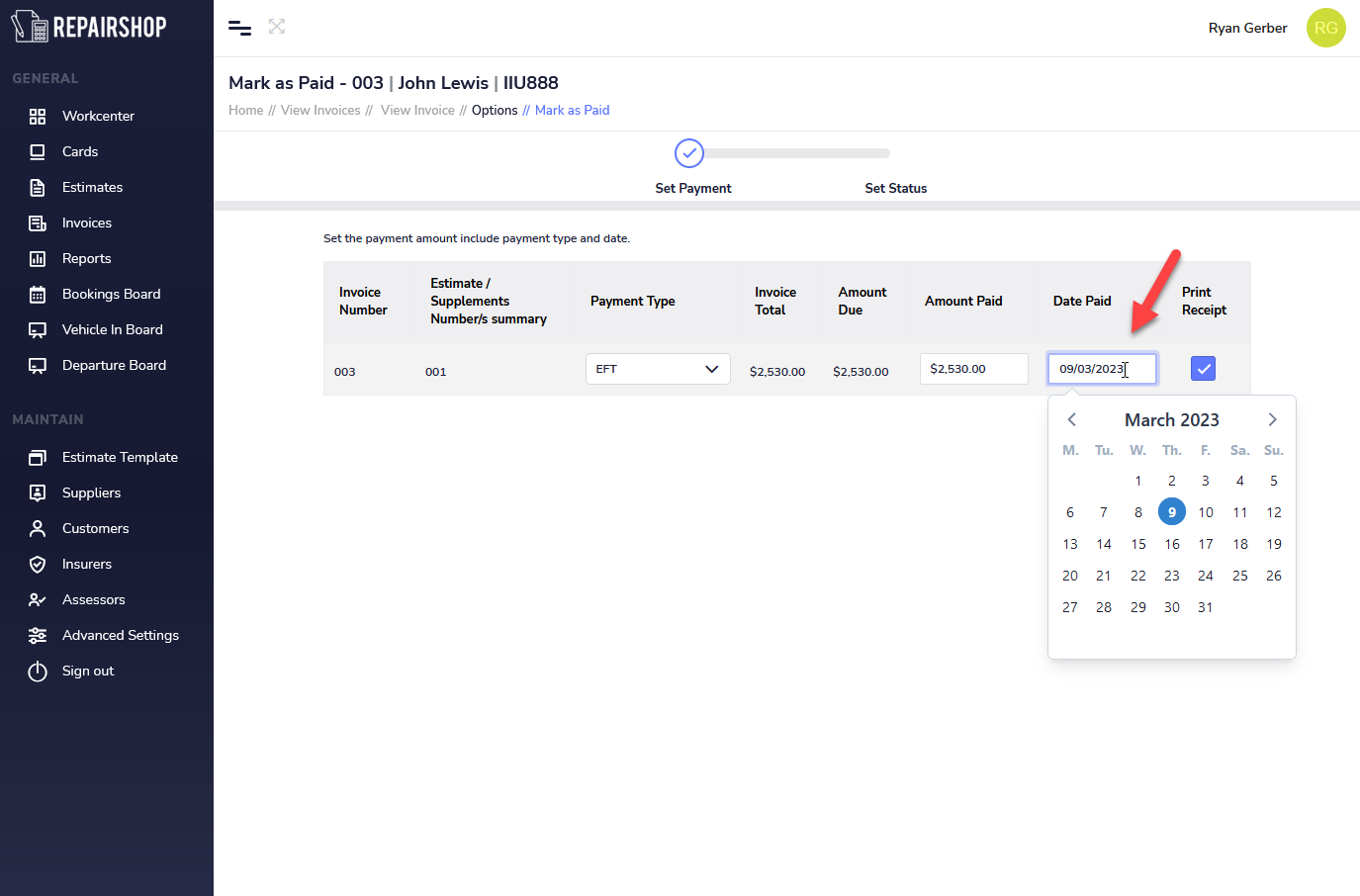1360x896 pixels.
Task: Go to next month in calendar
Action: point(1272,419)
